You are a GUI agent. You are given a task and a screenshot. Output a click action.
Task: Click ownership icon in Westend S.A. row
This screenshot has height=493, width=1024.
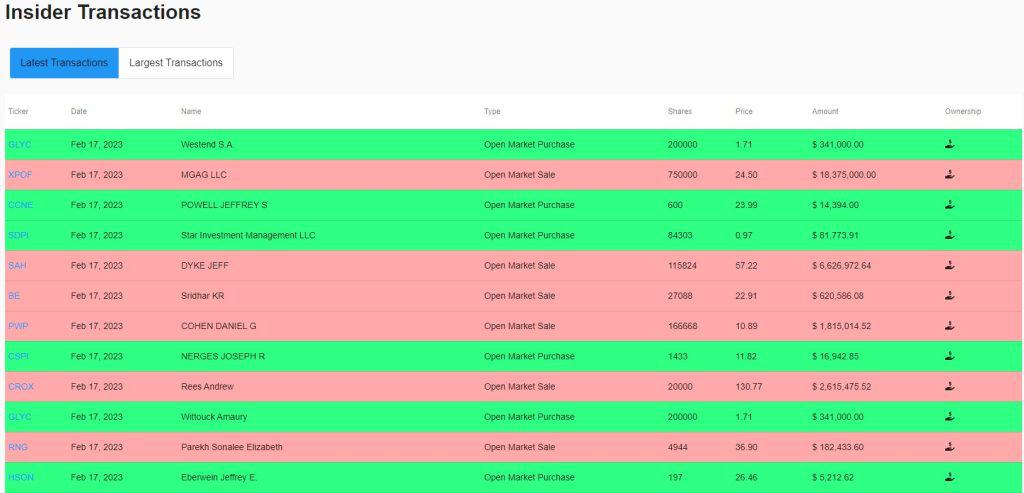[950, 144]
